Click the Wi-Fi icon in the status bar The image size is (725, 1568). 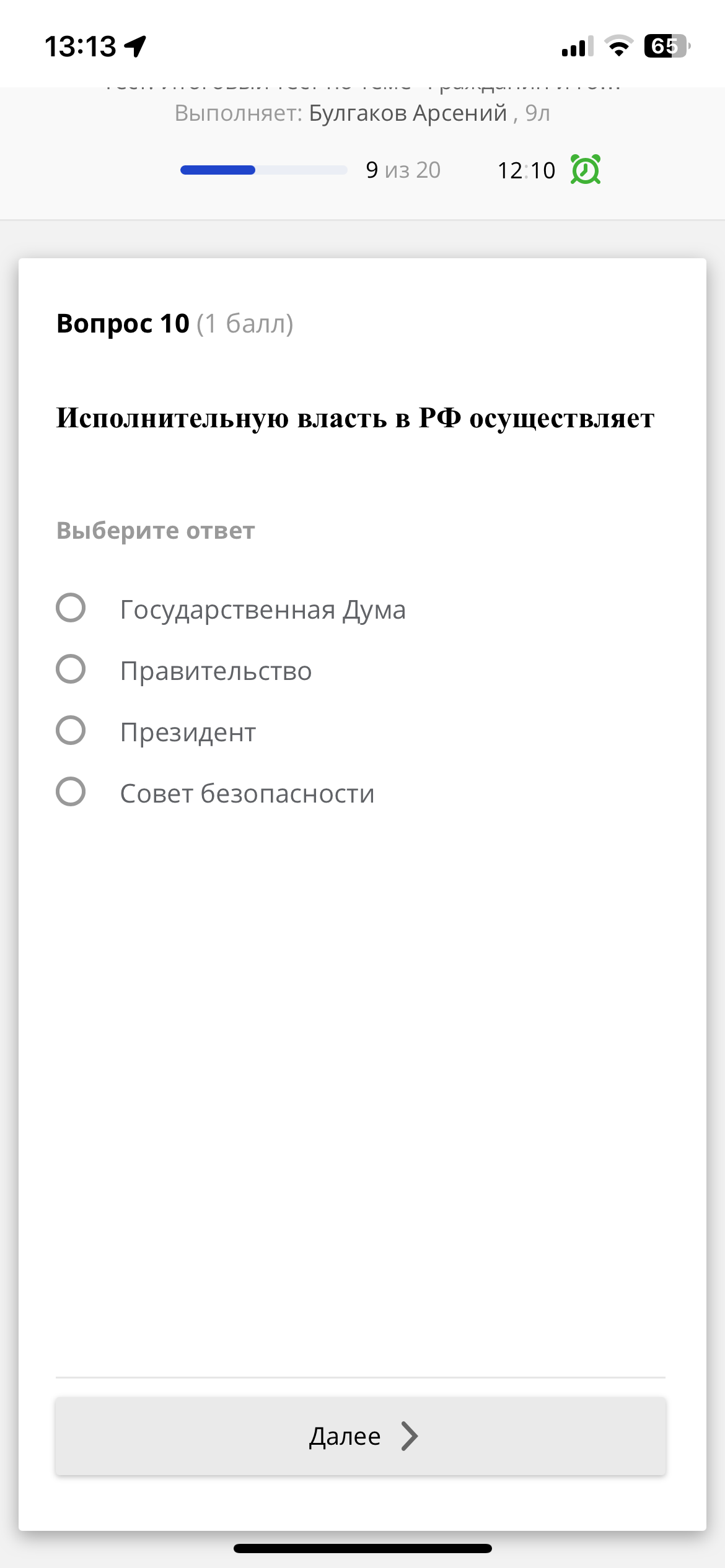(x=620, y=47)
